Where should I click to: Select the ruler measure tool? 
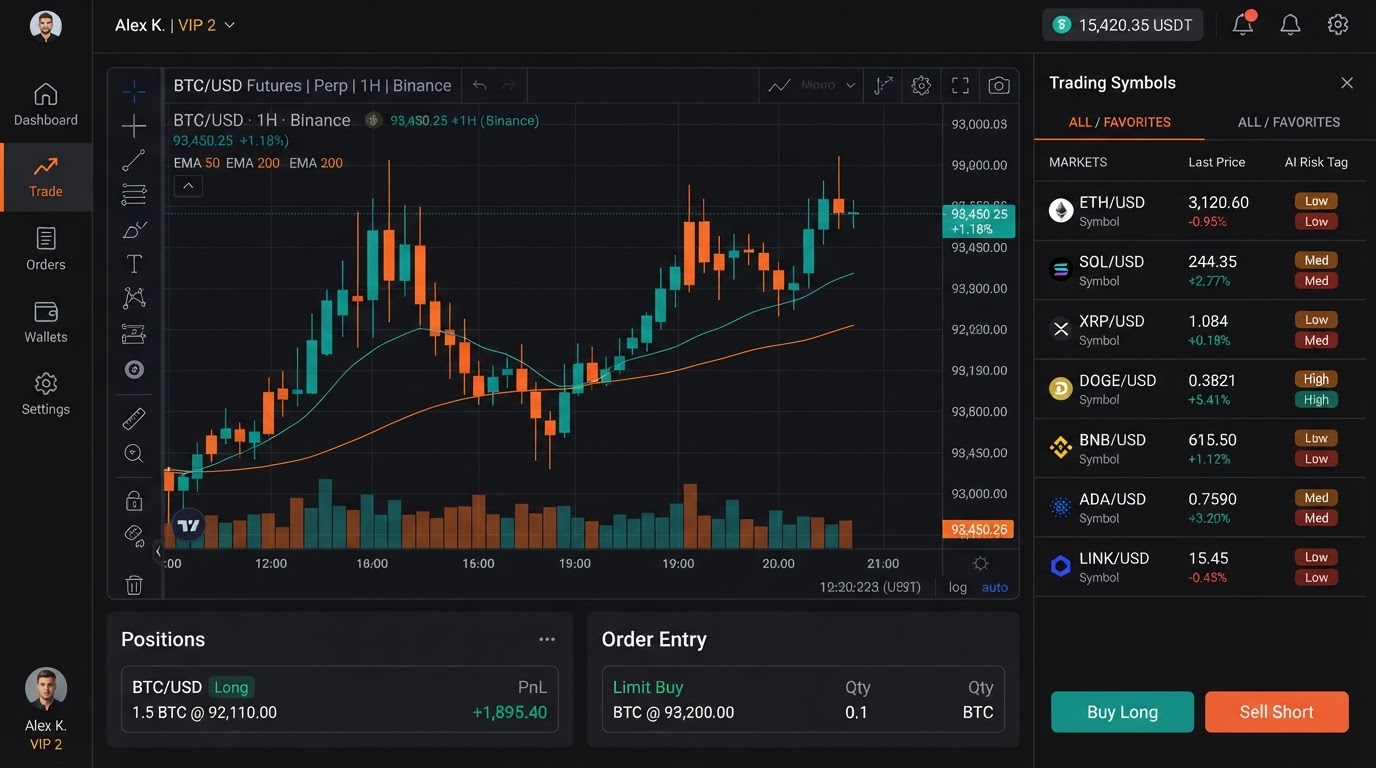tap(134, 418)
